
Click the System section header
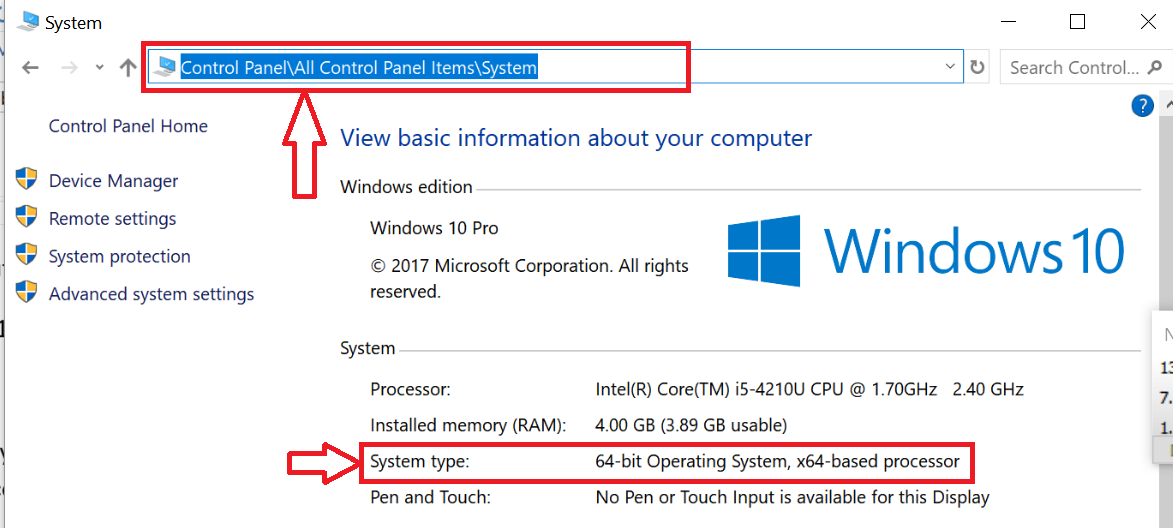[x=367, y=349]
